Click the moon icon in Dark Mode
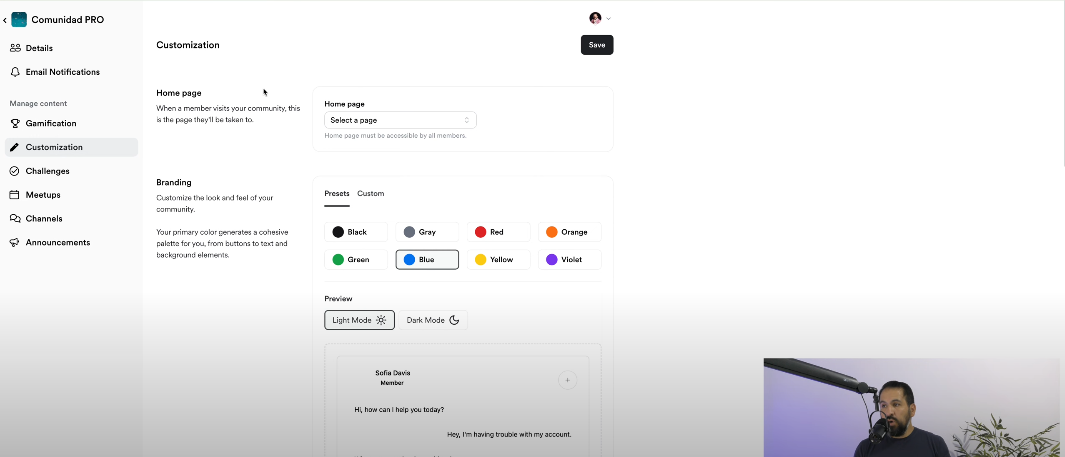This screenshot has height=457, width=1065. pyautogui.click(x=454, y=320)
